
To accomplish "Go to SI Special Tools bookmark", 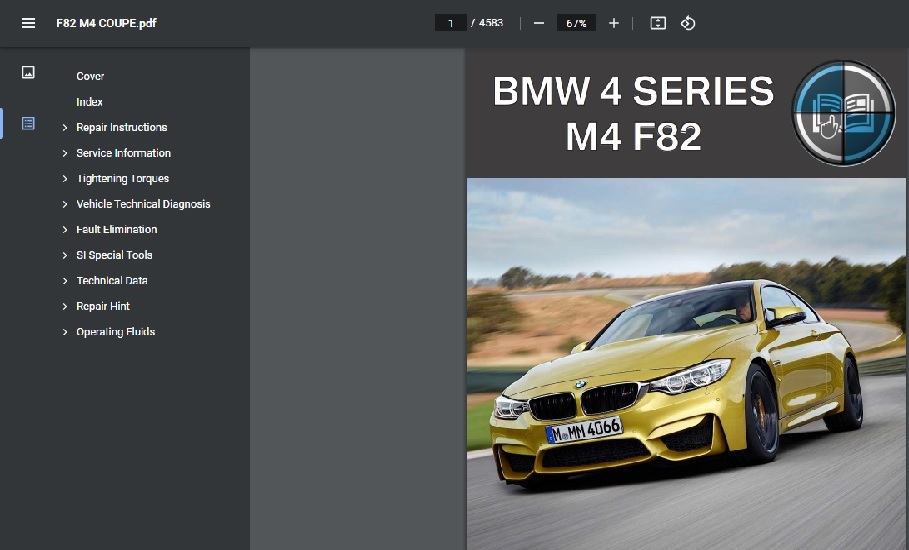I will click(x=114, y=255).
